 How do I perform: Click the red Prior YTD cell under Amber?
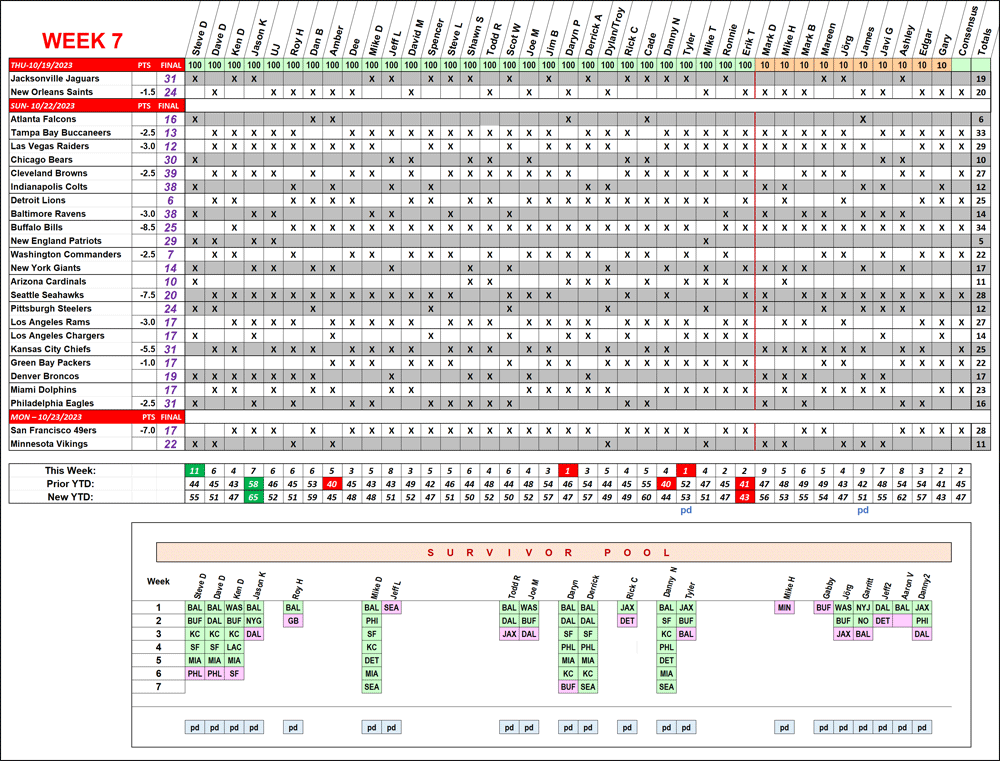[332, 483]
